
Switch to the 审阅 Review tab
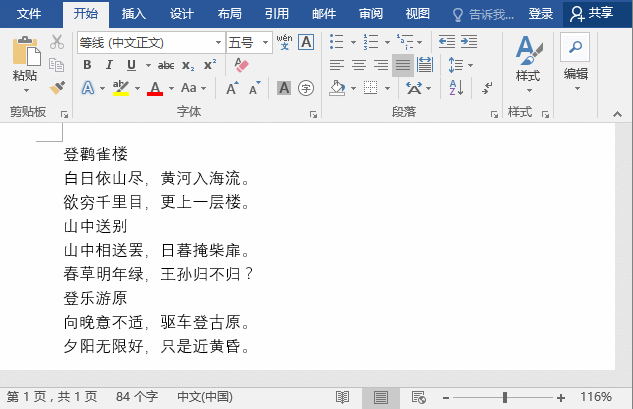coord(371,14)
